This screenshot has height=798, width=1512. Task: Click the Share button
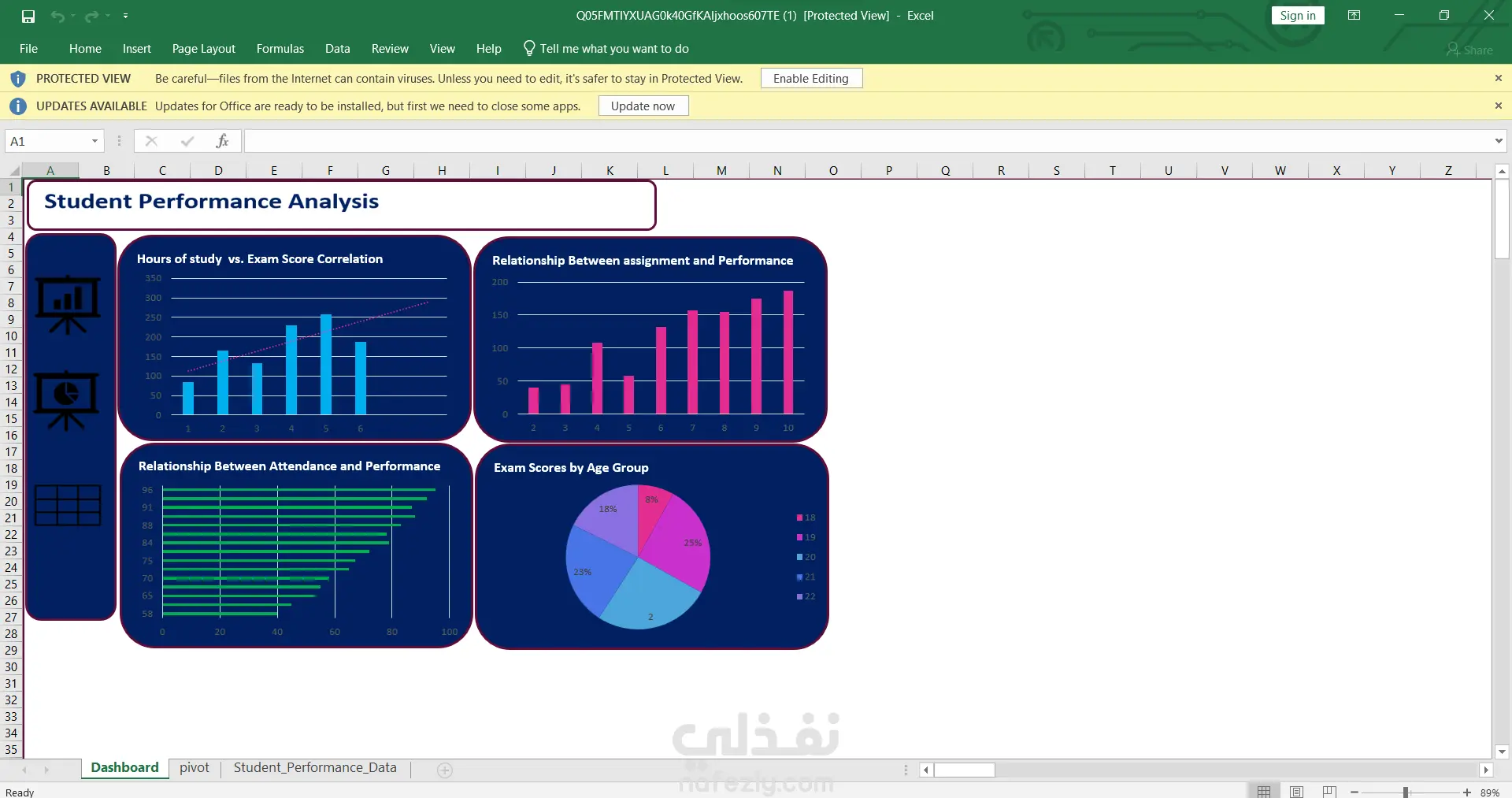point(1469,50)
